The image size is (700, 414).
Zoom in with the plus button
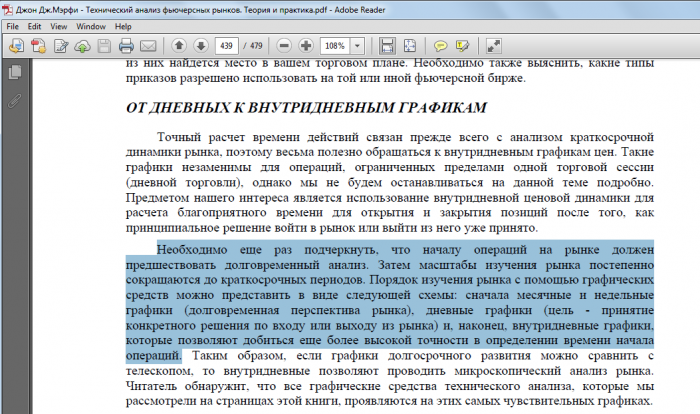[305, 46]
